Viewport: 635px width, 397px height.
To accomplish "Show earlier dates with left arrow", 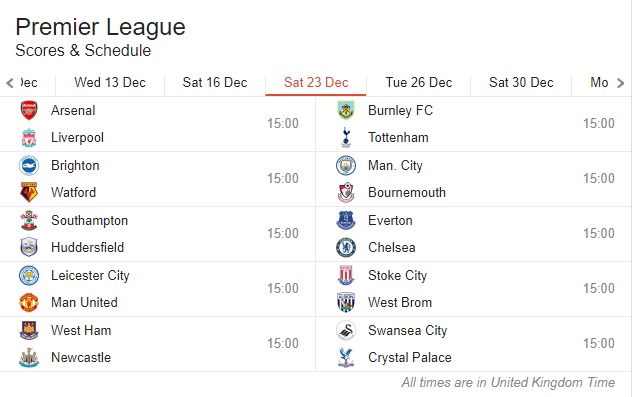I will point(10,83).
